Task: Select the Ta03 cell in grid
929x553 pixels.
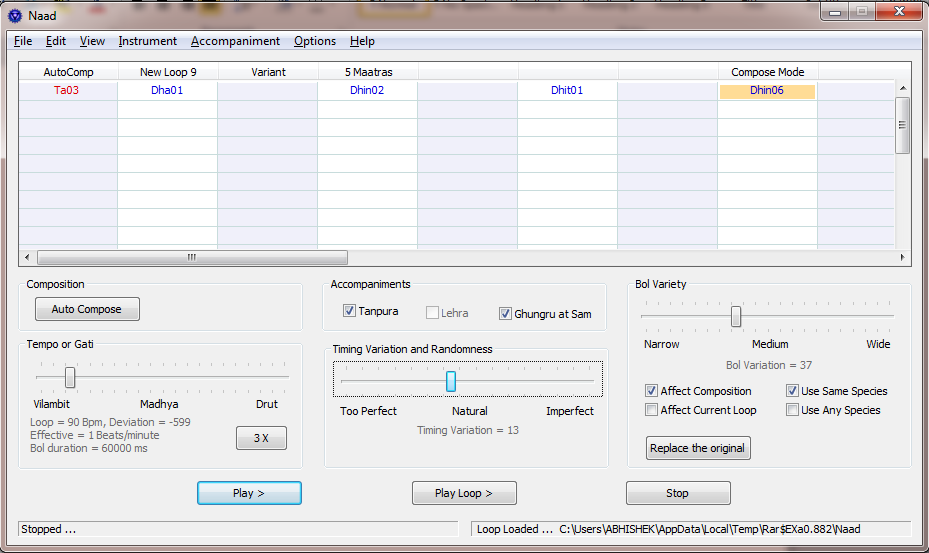Action: [66, 90]
